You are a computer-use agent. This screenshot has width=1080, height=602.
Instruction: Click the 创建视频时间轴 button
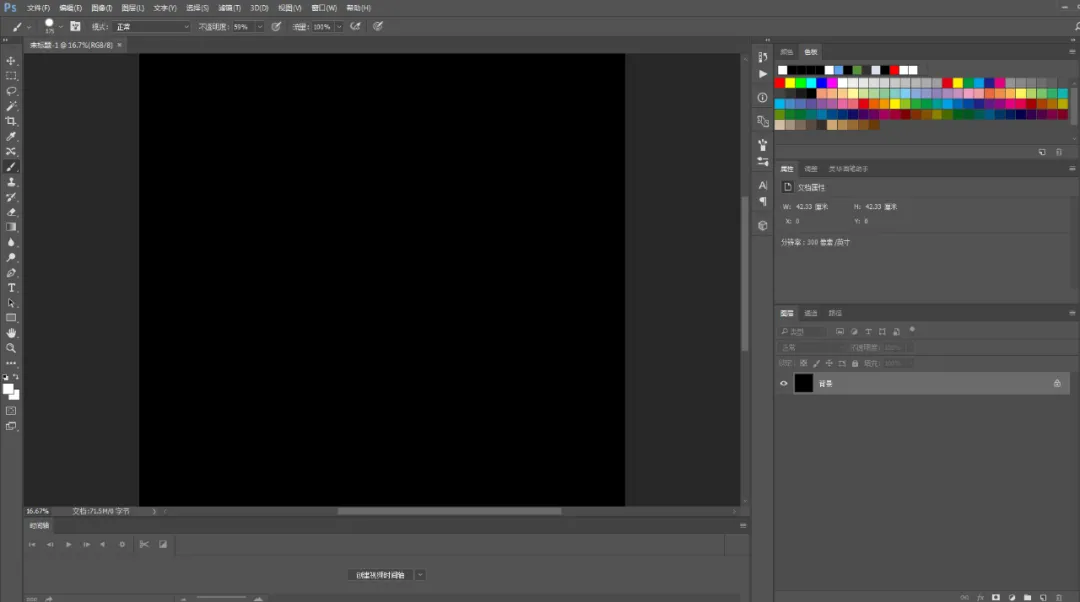(381, 575)
